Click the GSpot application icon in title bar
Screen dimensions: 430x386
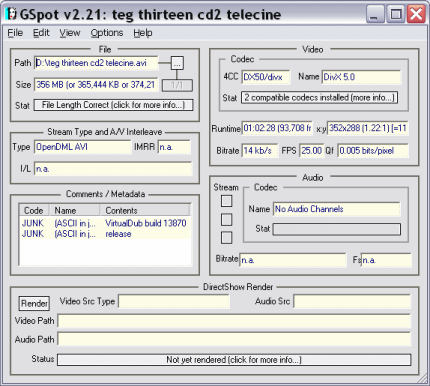point(12,14)
